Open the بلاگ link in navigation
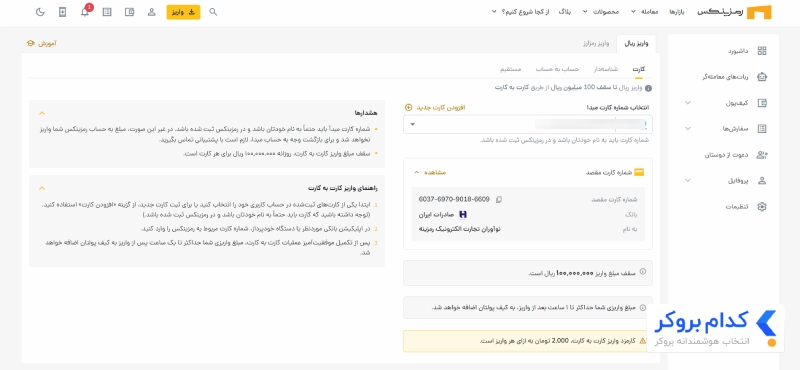The height and width of the screenshot is (370, 800). click(566, 12)
